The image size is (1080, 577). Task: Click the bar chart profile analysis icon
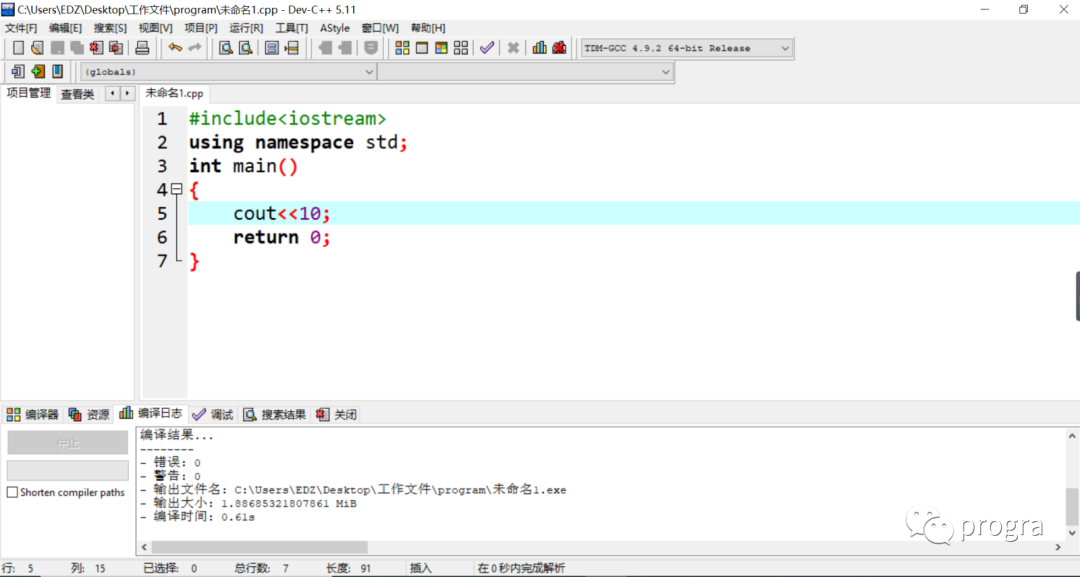539,48
